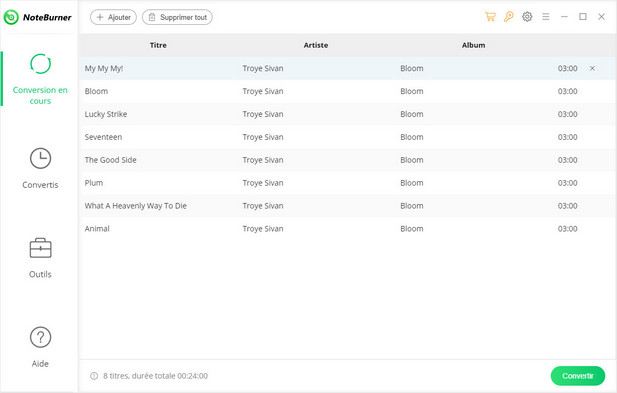Viewport: 617px width, 393px height.
Task: Open settings via the gear icon
Action: pyautogui.click(x=527, y=17)
